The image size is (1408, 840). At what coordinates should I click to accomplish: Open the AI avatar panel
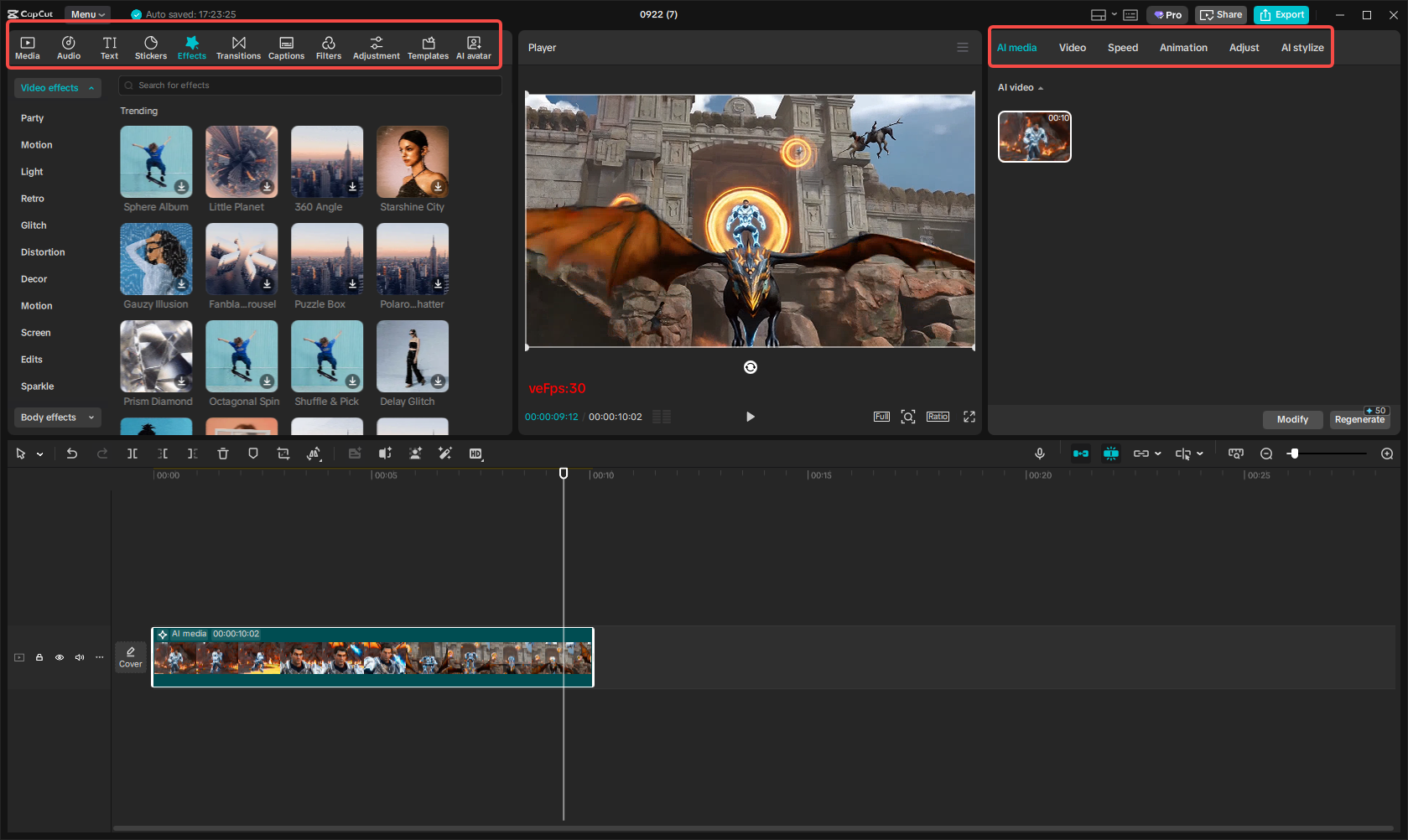pyautogui.click(x=474, y=48)
